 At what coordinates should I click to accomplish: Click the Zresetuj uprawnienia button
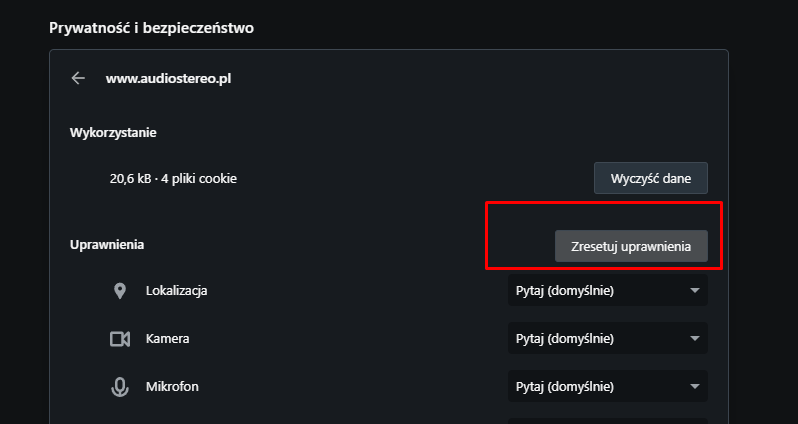(x=631, y=246)
